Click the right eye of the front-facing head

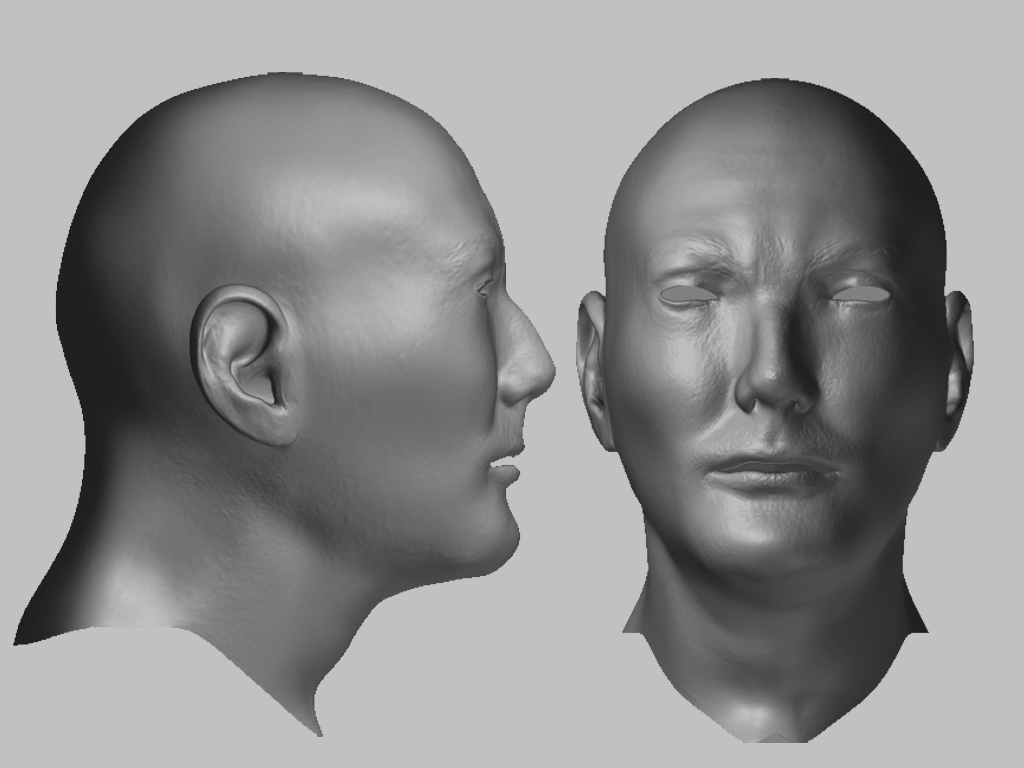click(860, 293)
